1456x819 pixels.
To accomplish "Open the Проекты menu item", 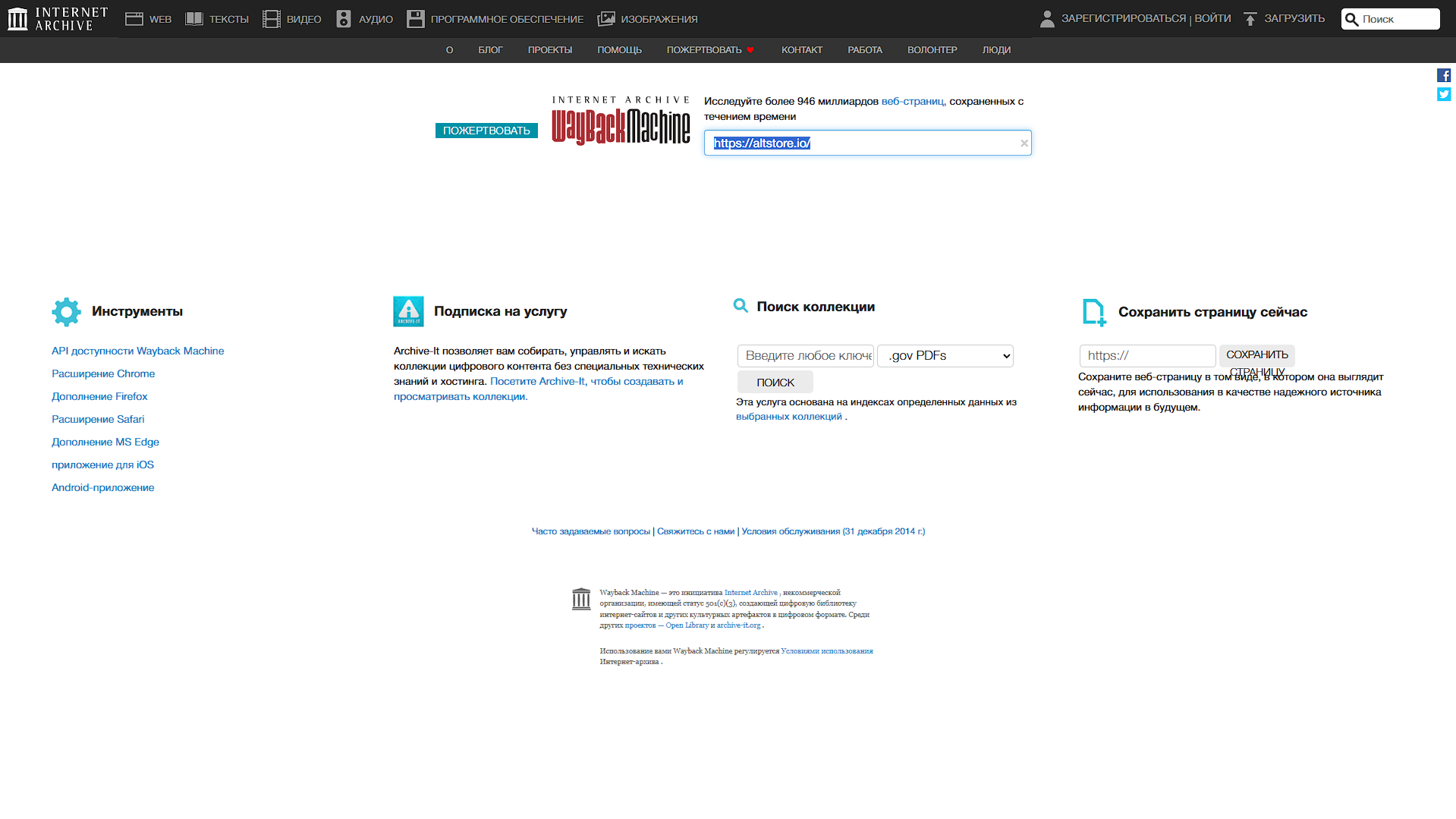I will pyautogui.click(x=550, y=50).
